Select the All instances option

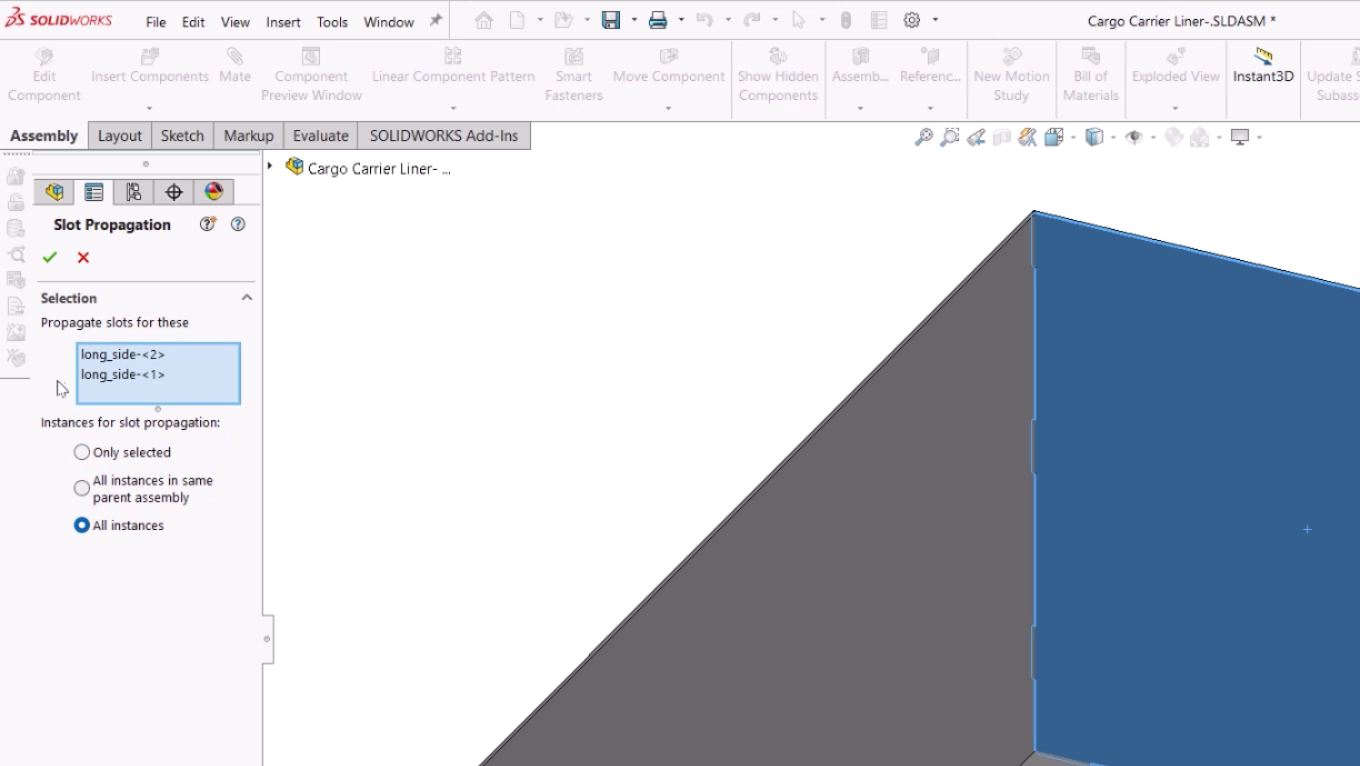81,525
